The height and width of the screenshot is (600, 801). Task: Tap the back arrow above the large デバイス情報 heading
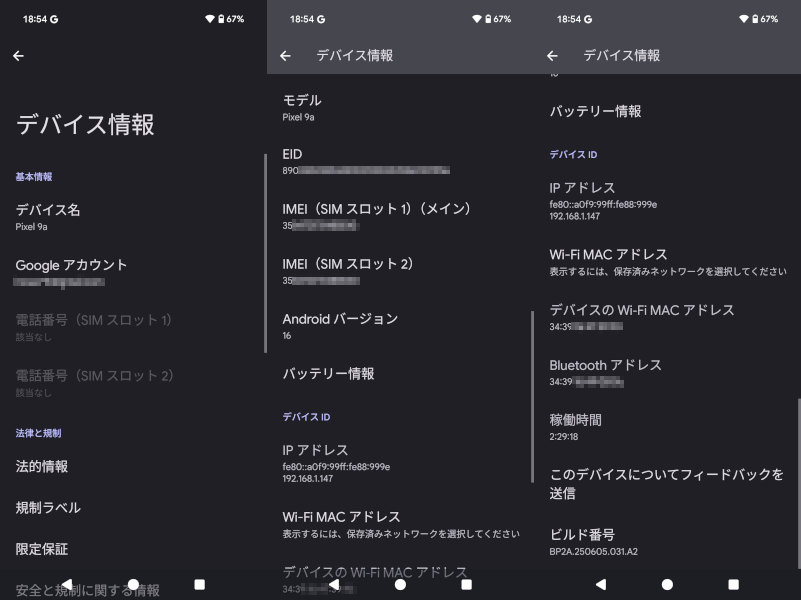18,57
